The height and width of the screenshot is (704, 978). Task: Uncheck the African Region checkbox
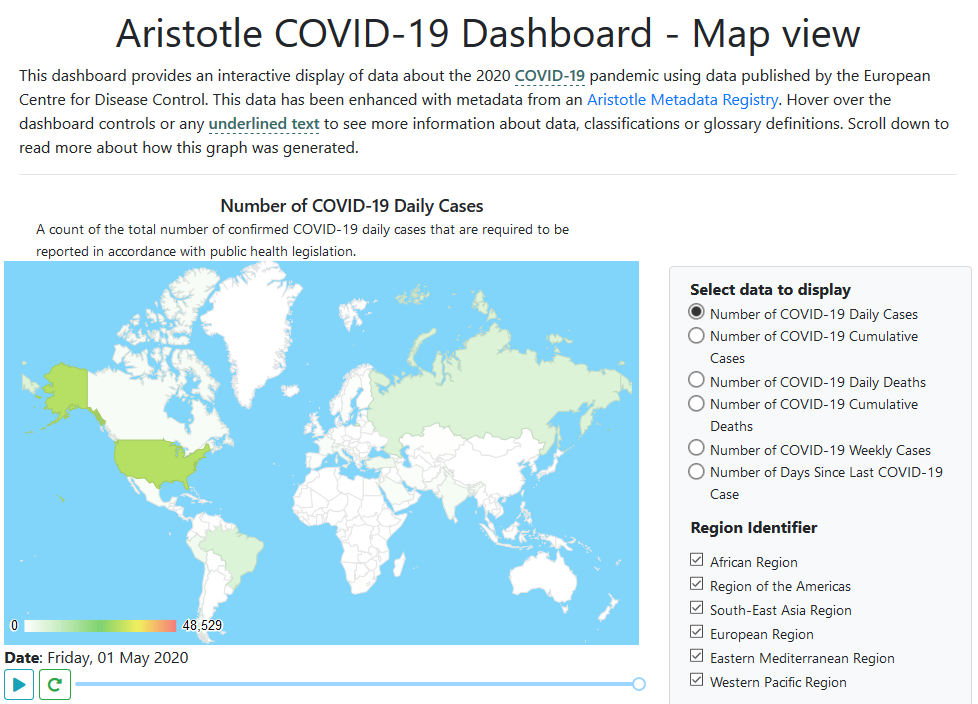point(697,561)
